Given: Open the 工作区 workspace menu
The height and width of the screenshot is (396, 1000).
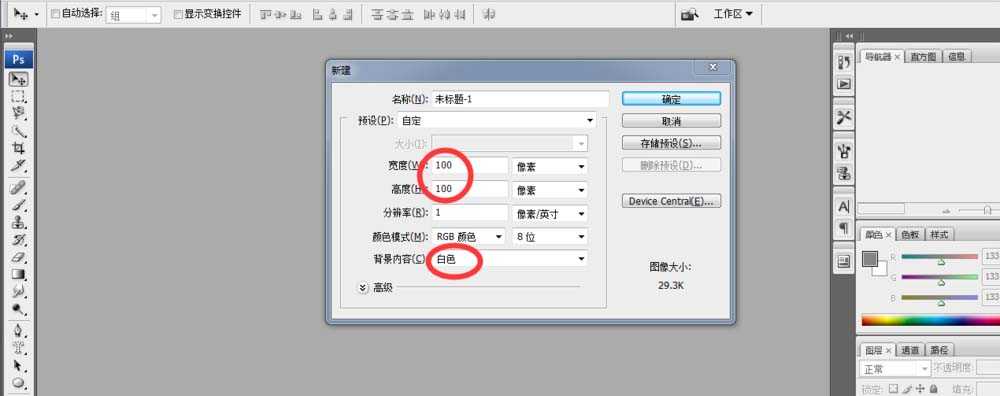Looking at the screenshot, I should click(x=732, y=13).
